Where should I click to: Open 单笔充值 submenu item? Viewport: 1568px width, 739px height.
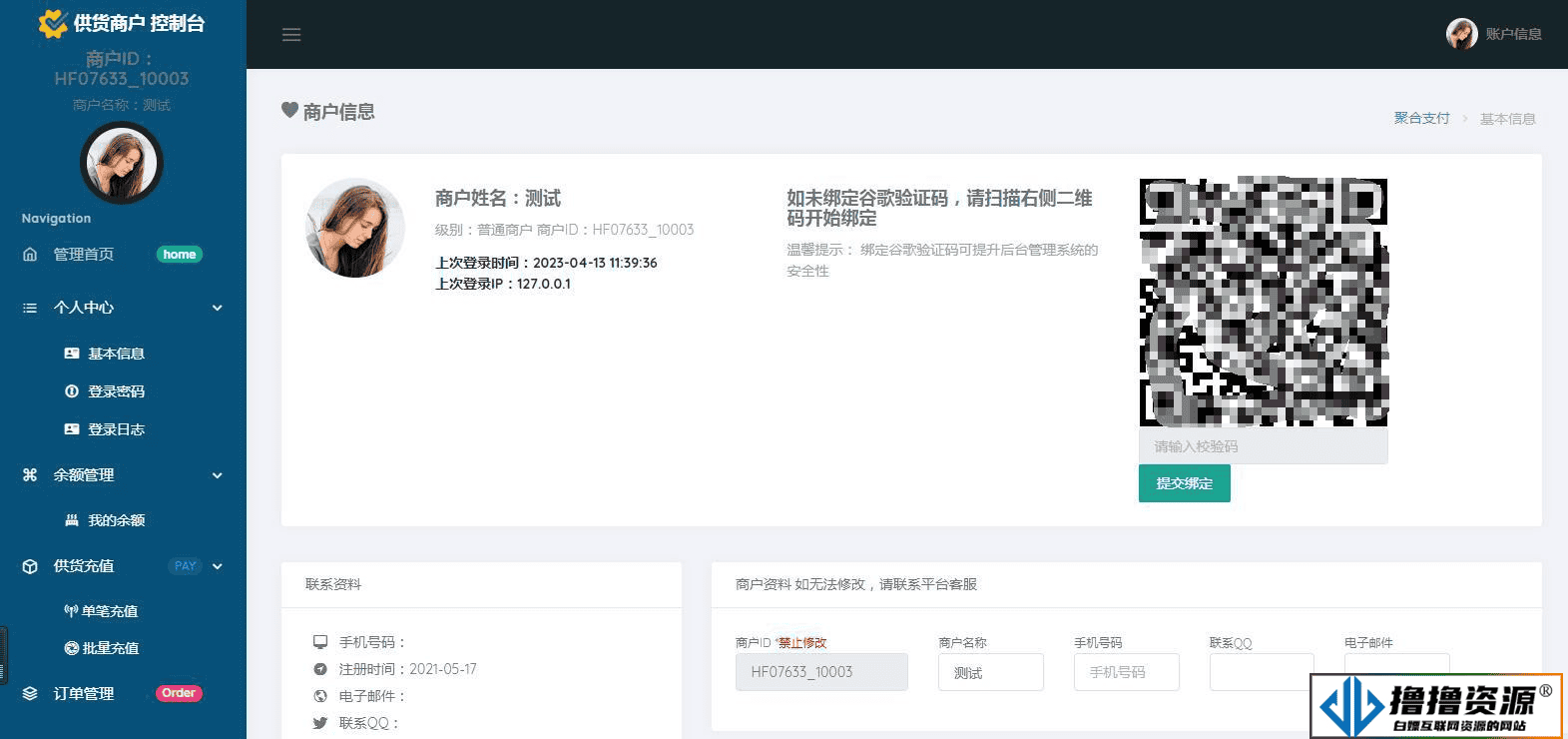point(110,611)
